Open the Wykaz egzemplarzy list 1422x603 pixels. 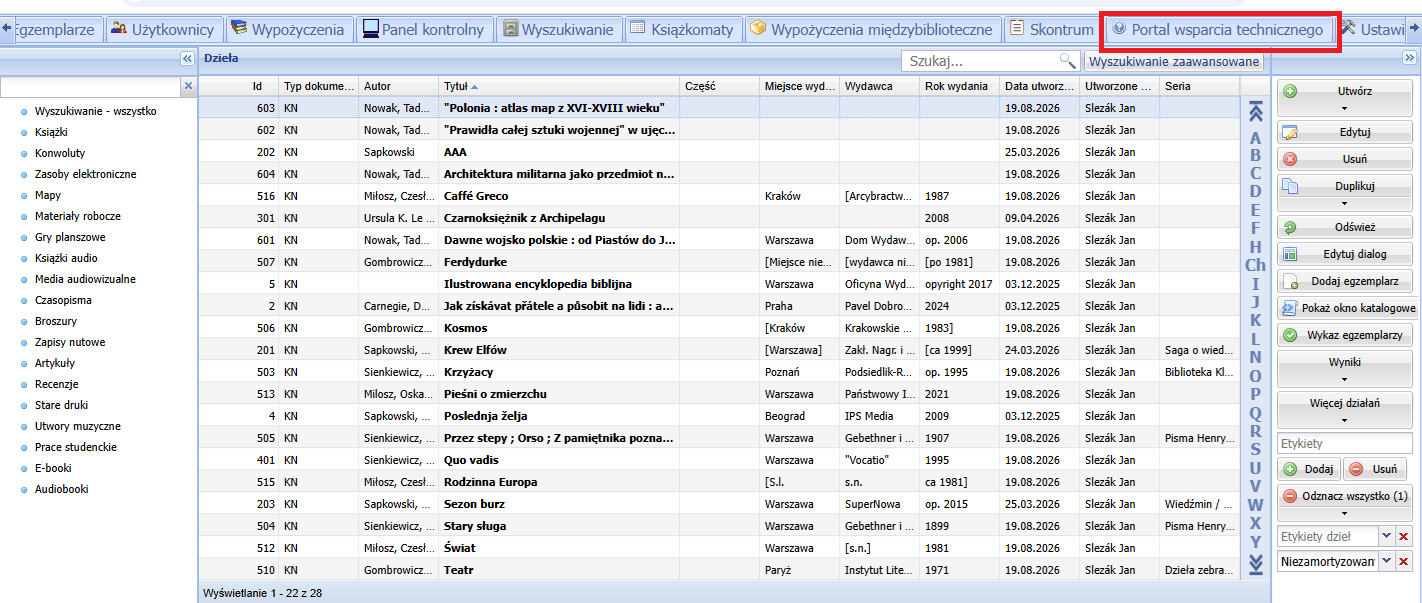[x=1345, y=335]
